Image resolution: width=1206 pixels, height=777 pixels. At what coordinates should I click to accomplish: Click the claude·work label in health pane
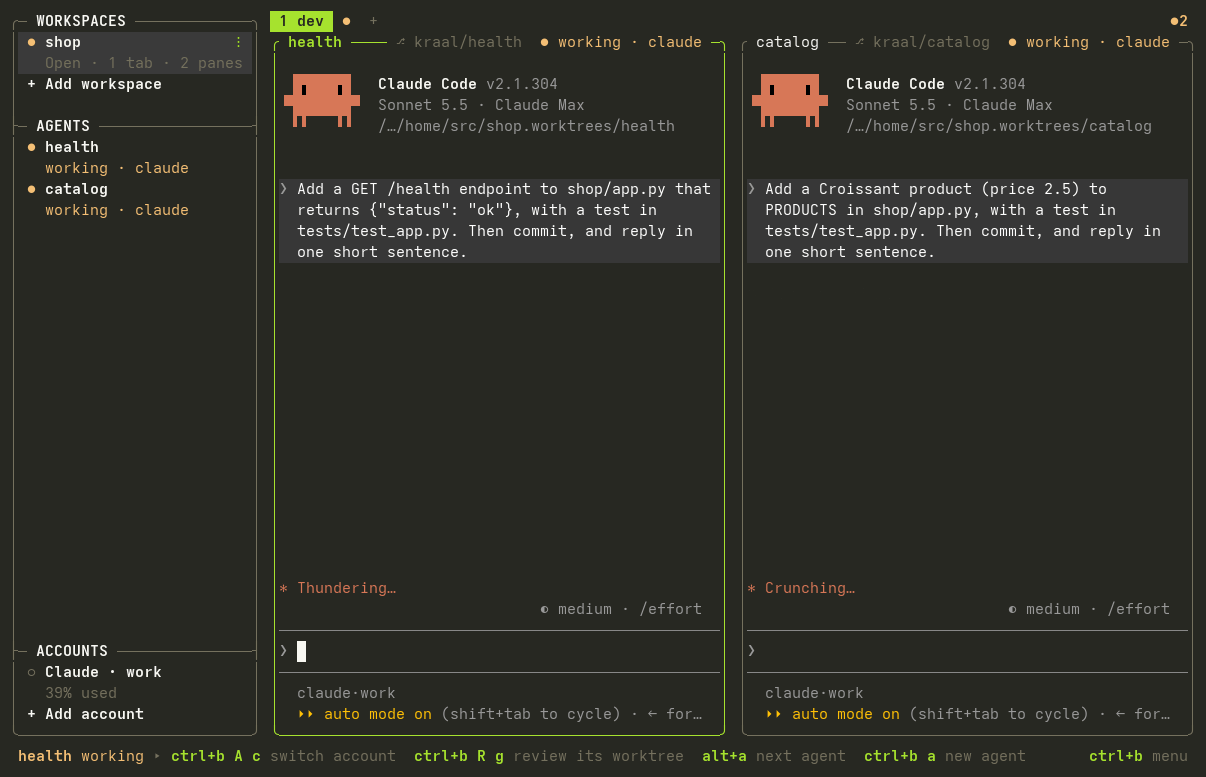click(x=346, y=693)
